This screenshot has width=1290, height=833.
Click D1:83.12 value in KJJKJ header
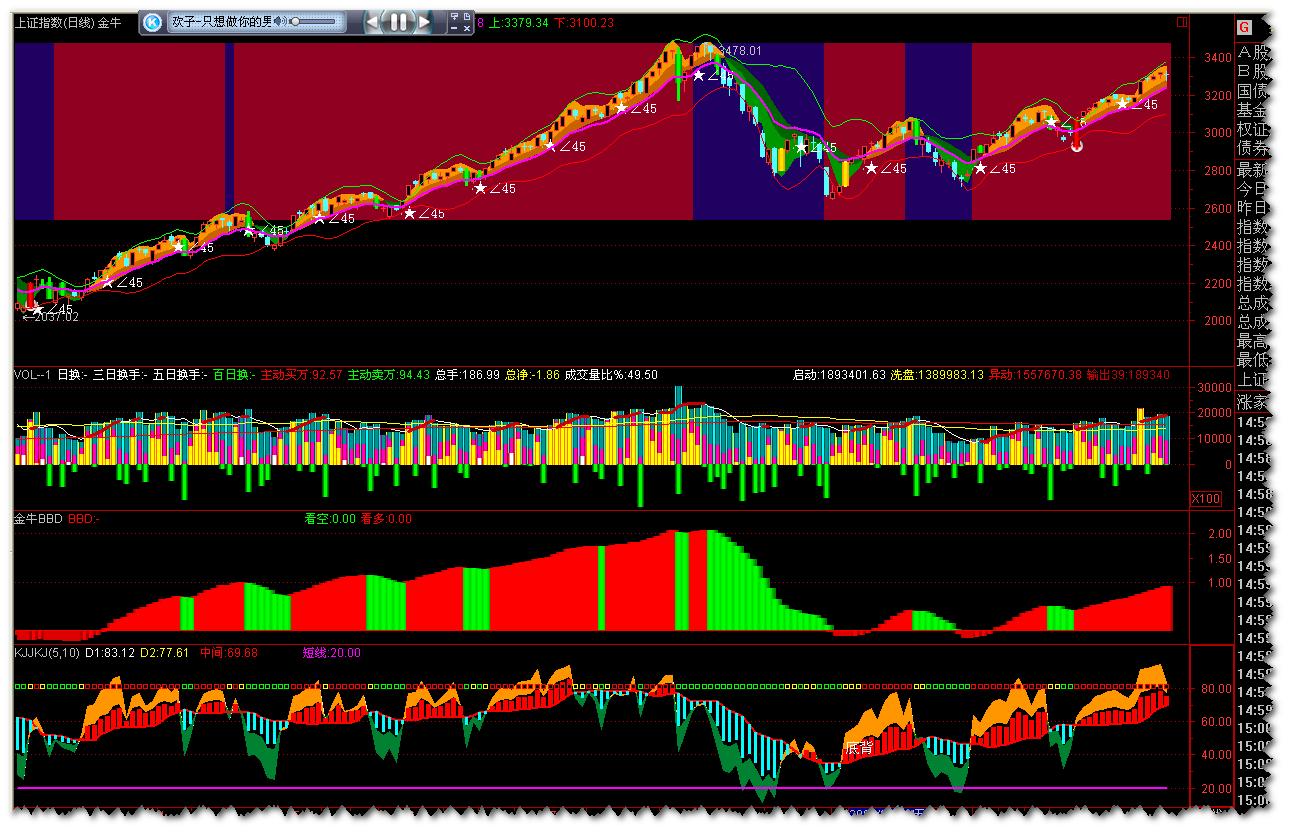click(x=110, y=653)
